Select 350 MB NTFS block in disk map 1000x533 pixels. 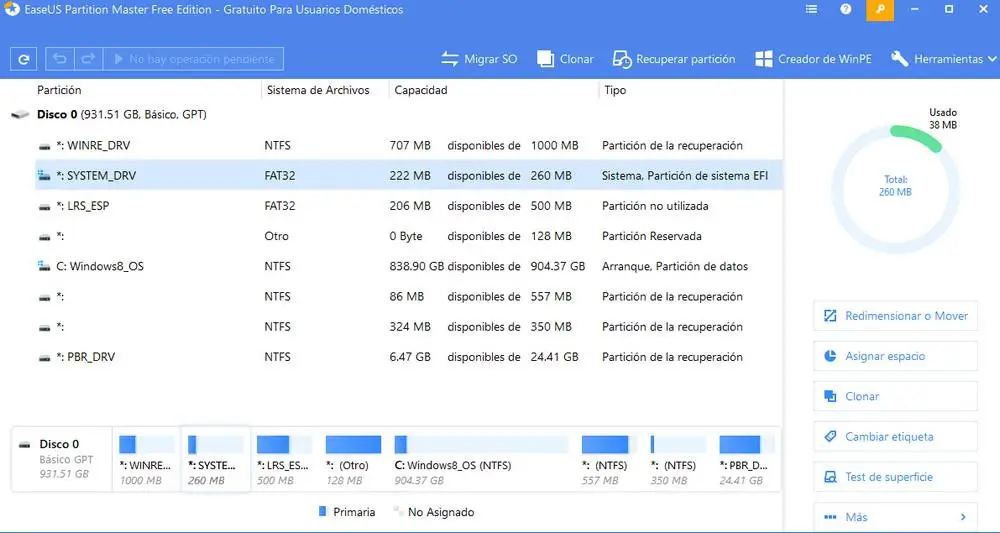(677, 460)
